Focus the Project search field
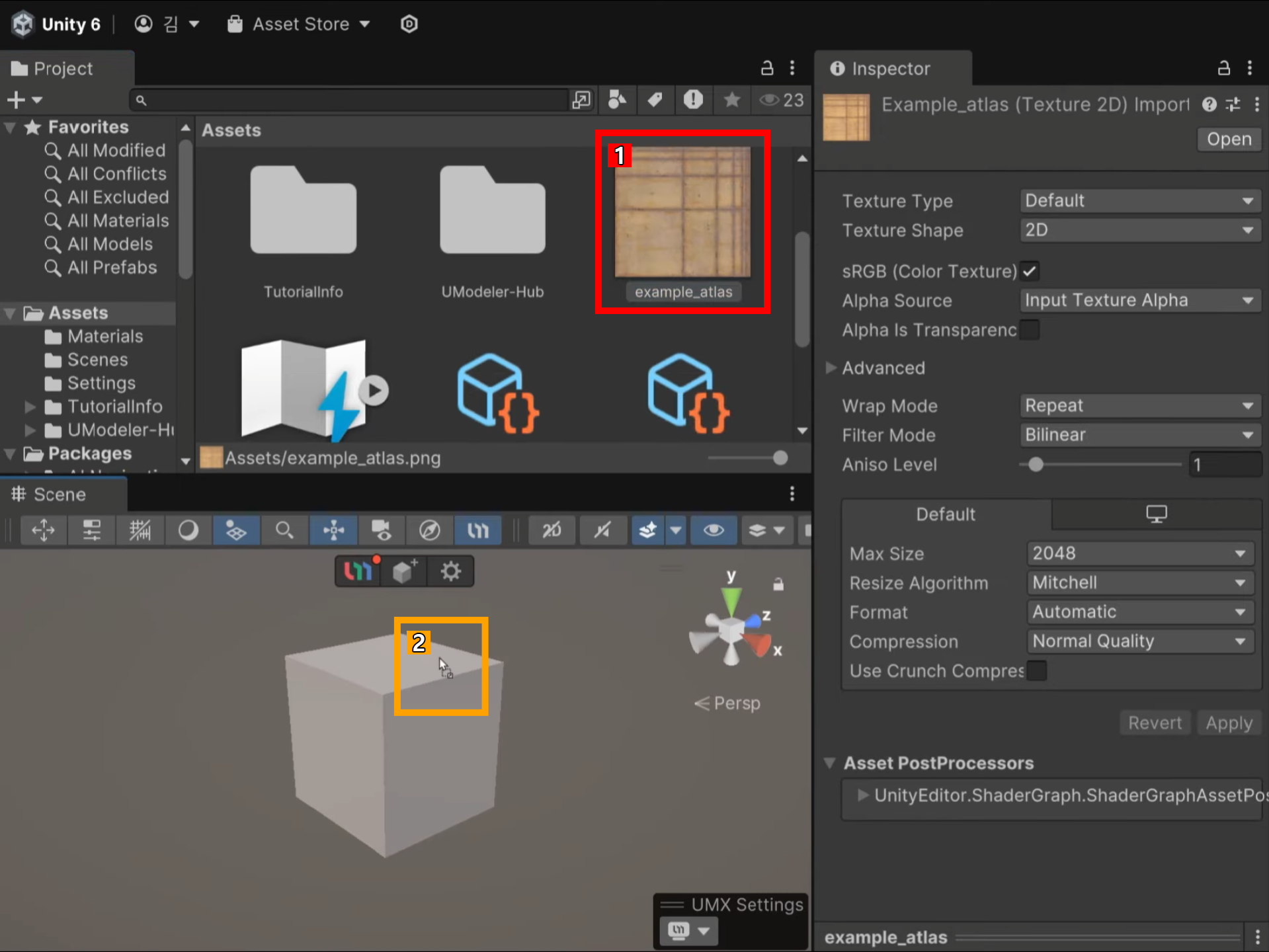The height and width of the screenshot is (952, 1269). pos(349,100)
